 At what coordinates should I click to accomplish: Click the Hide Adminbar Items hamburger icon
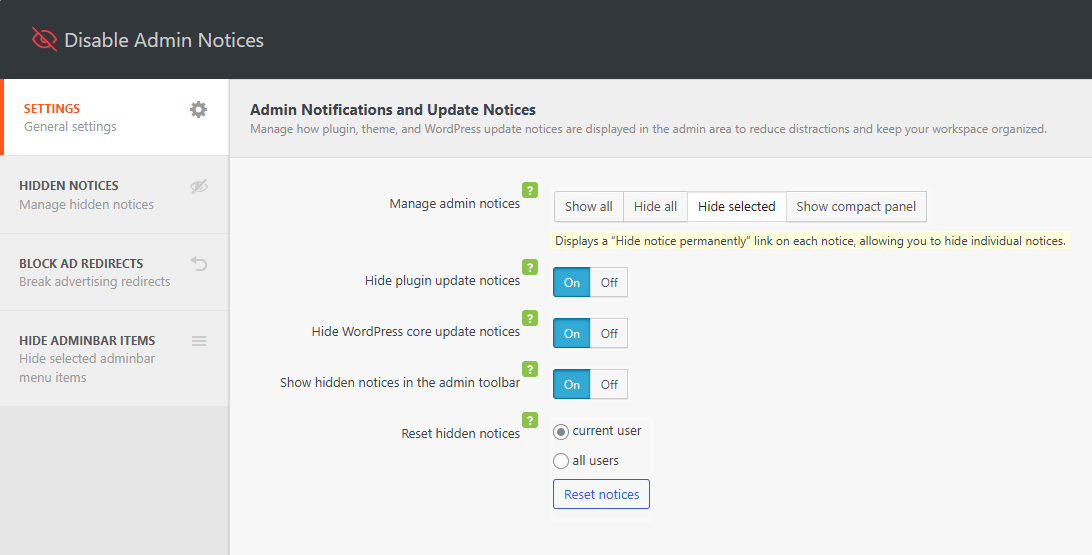pos(199,341)
